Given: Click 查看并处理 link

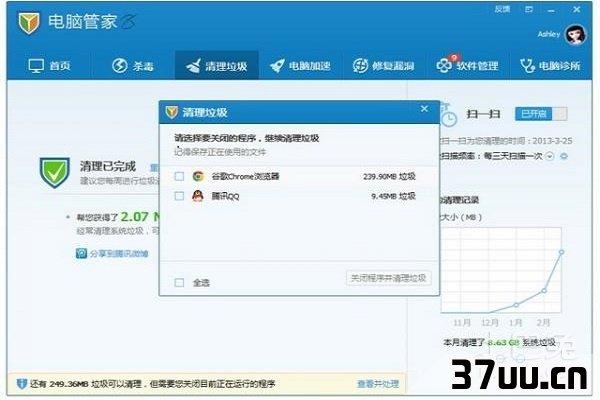Looking at the screenshot, I should pyautogui.click(x=378, y=384).
